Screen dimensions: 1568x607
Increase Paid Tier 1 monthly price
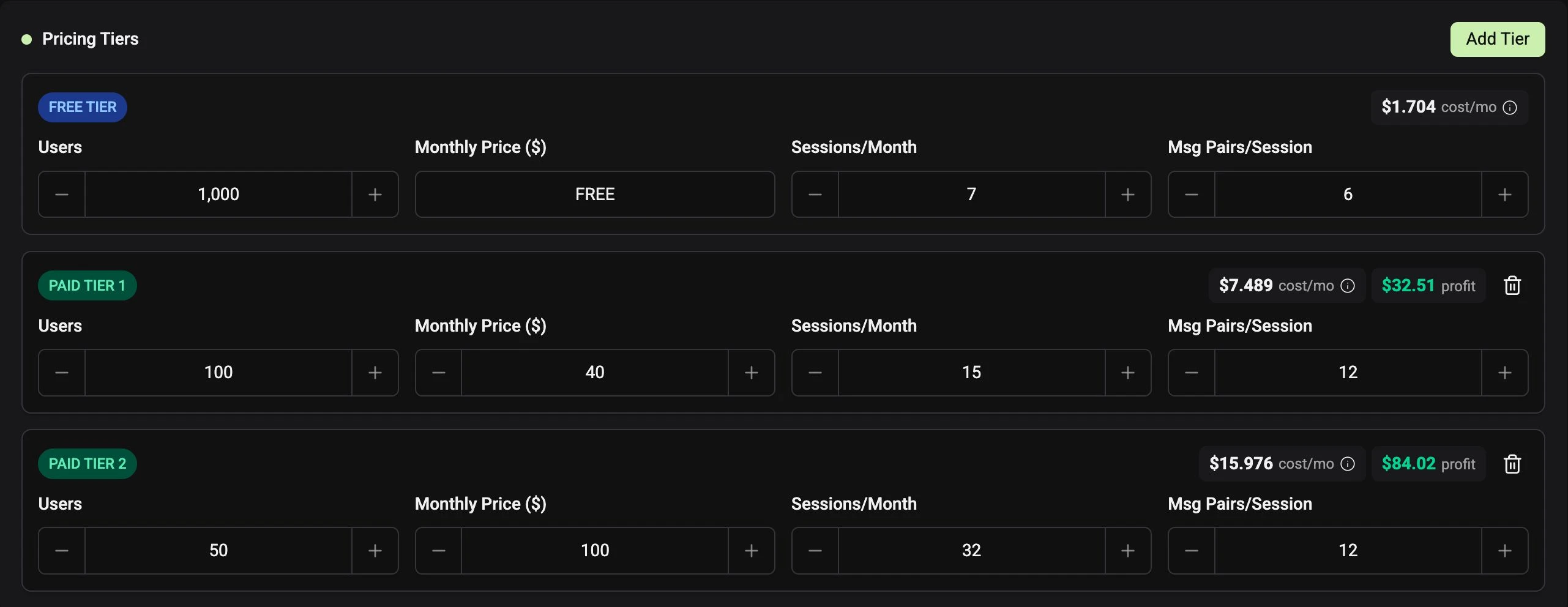[x=752, y=373]
